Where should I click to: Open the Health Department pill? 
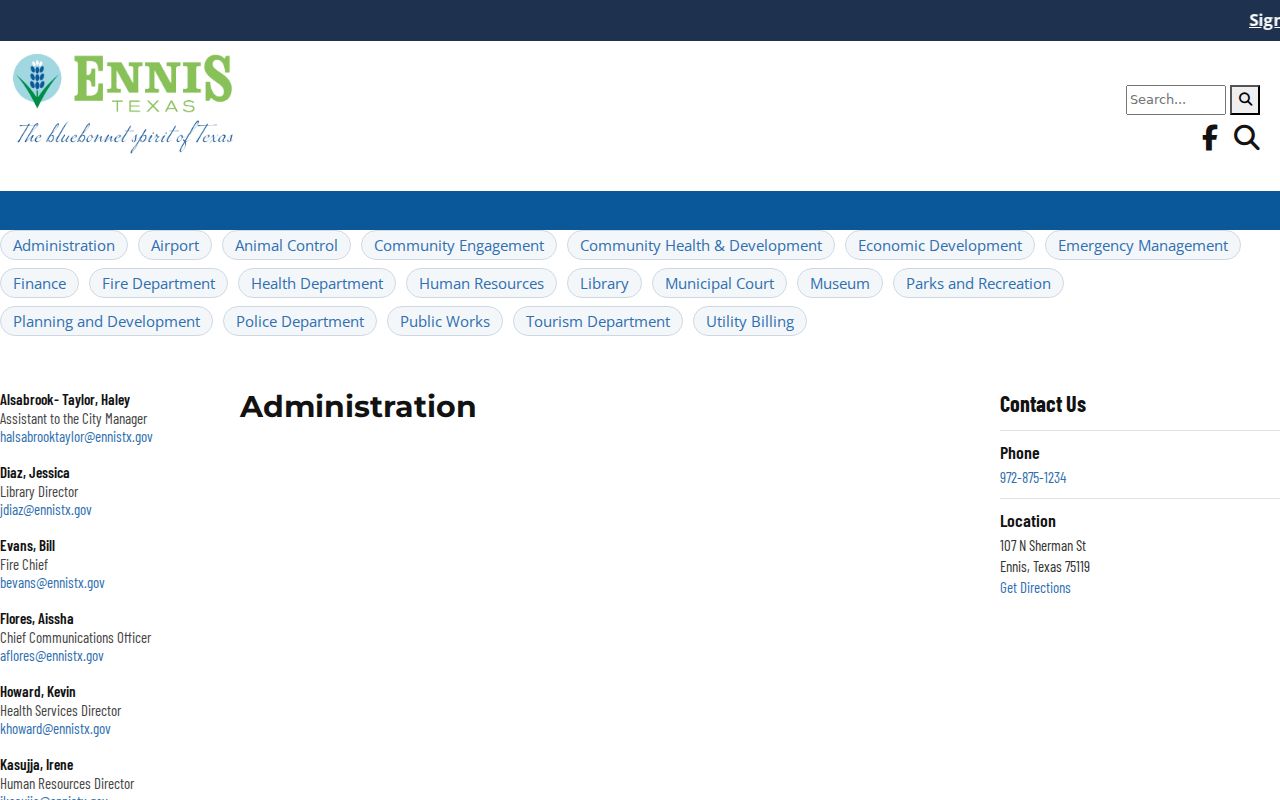pos(317,284)
